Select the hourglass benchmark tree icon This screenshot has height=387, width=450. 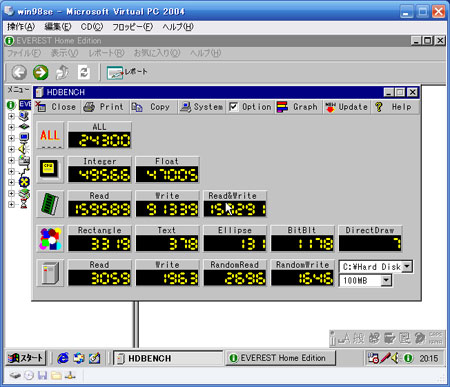pyautogui.click(x=24, y=203)
